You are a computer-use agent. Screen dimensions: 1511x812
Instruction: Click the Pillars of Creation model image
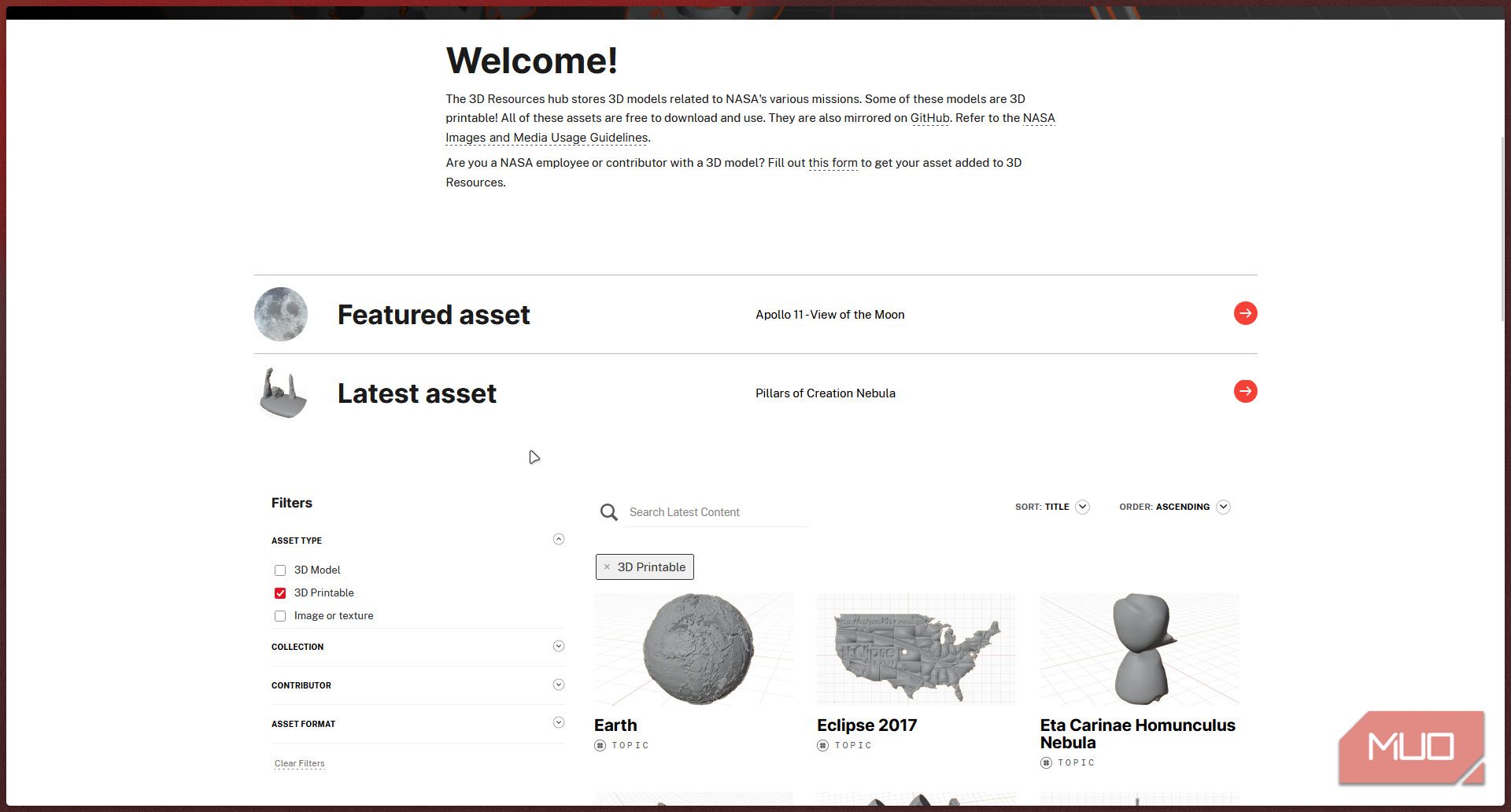[x=283, y=393]
